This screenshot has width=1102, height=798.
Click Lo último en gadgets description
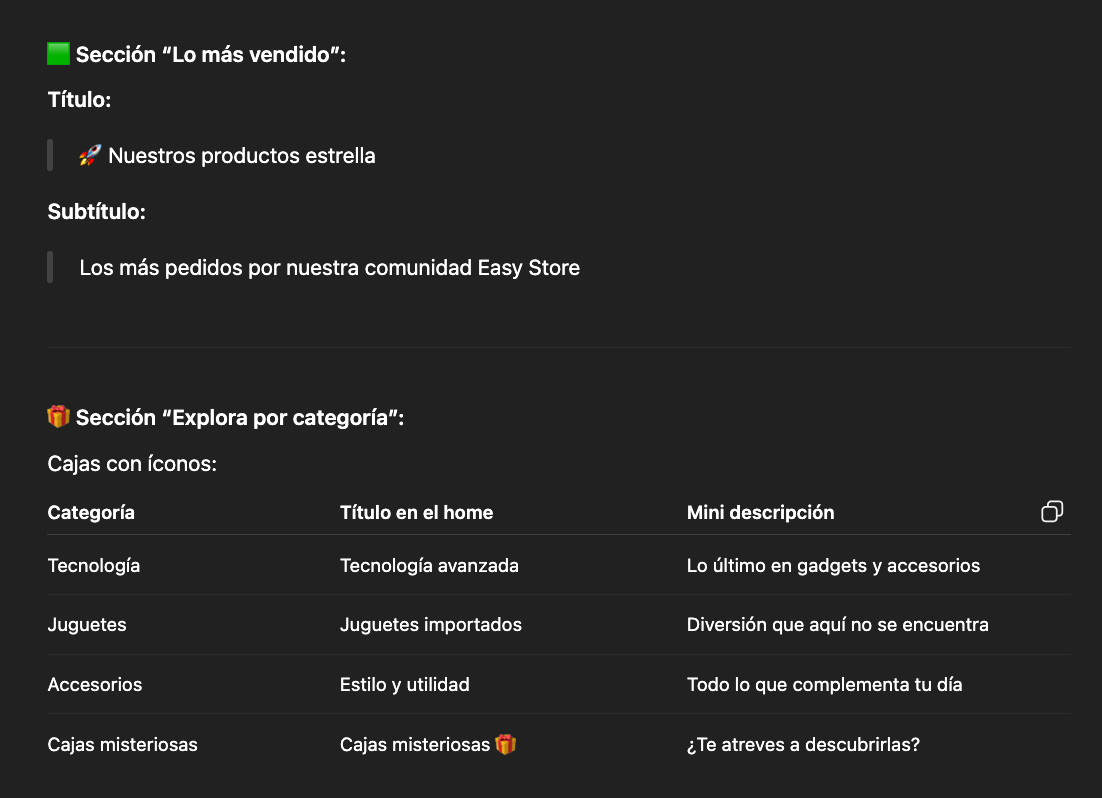834,565
